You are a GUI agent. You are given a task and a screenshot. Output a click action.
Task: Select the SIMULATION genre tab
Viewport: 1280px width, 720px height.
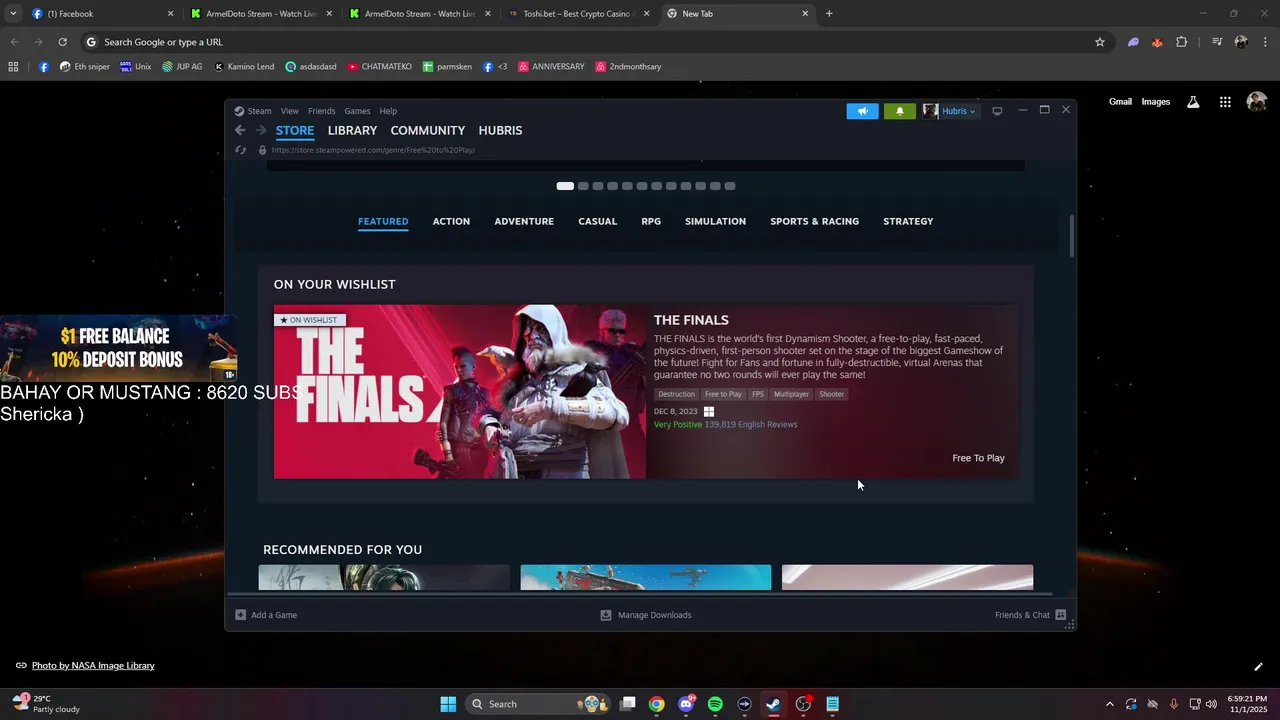click(715, 221)
